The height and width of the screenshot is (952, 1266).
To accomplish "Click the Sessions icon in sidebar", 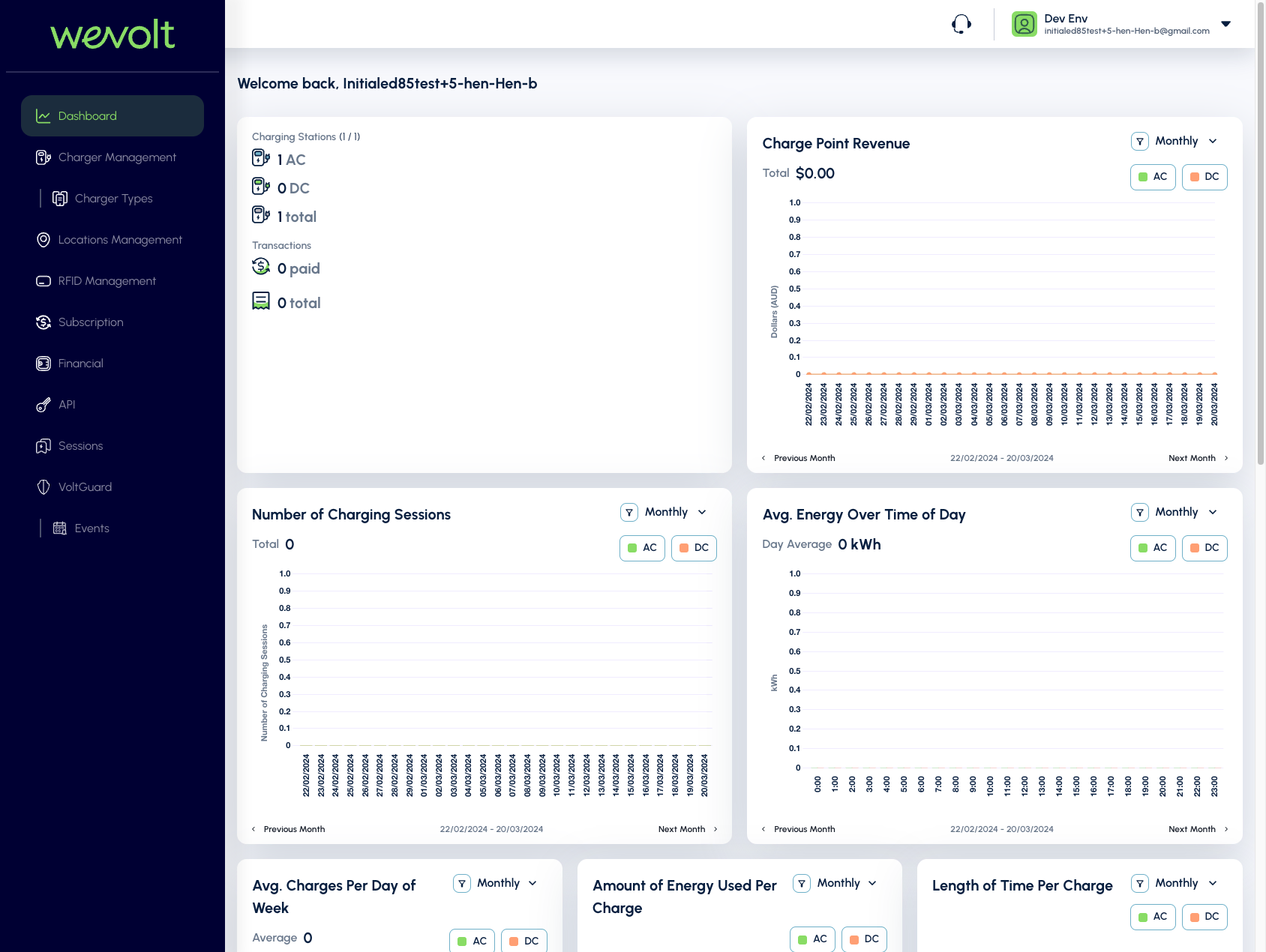I will point(43,446).
